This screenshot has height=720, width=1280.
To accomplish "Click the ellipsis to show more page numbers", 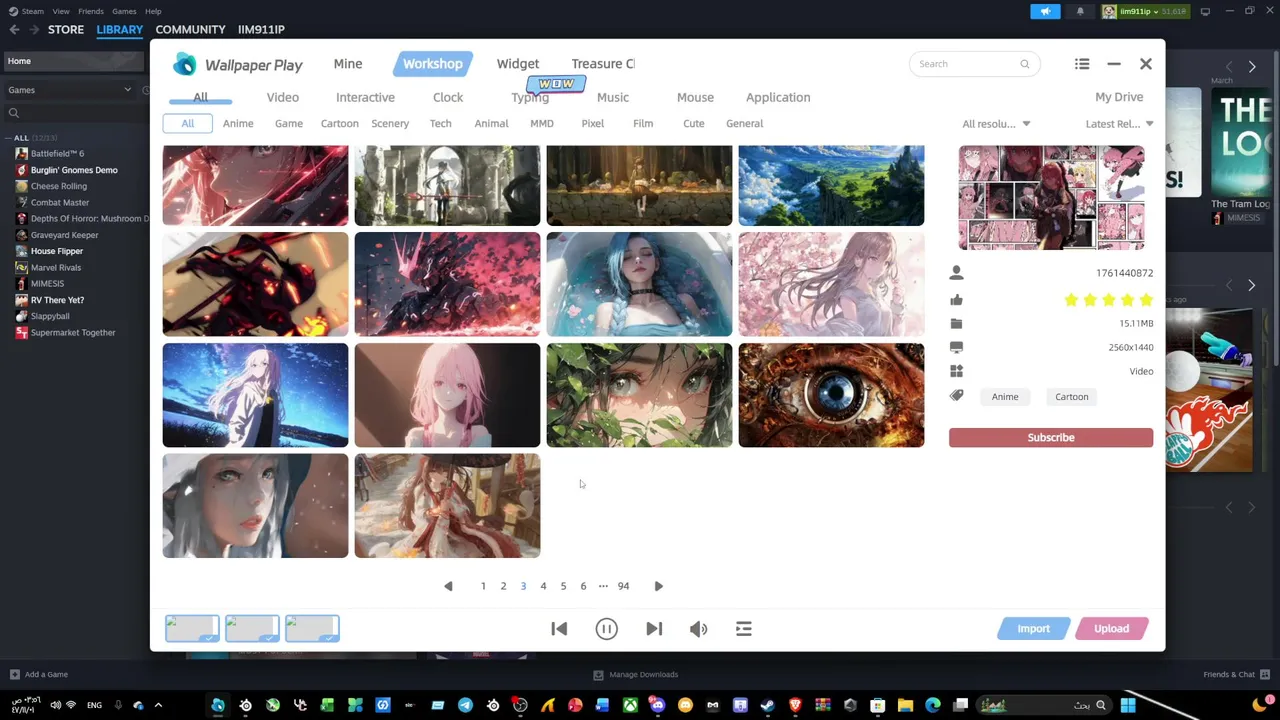I will click(603, 586).
